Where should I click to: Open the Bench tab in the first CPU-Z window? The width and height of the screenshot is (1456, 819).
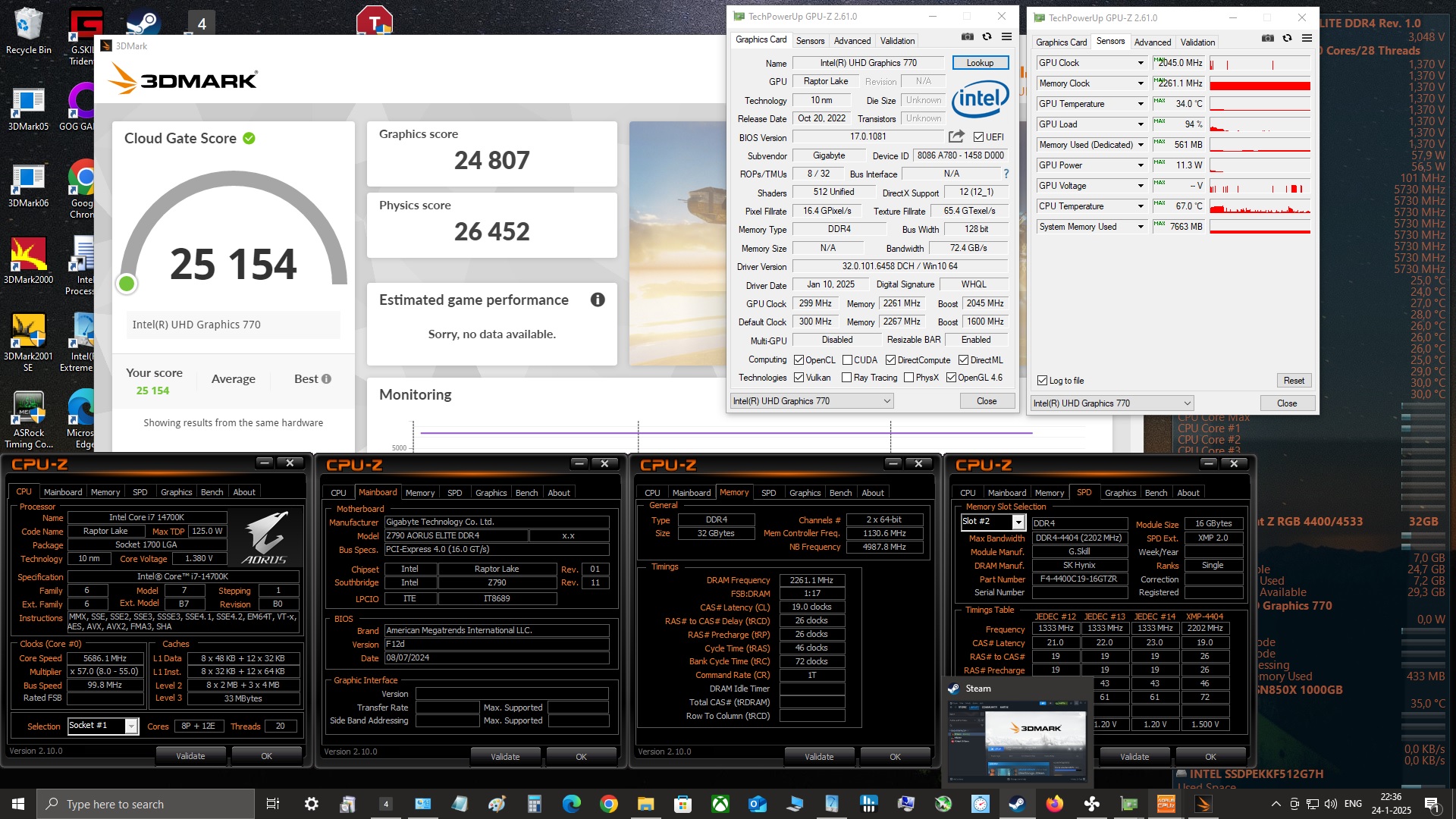coord(212,492)
